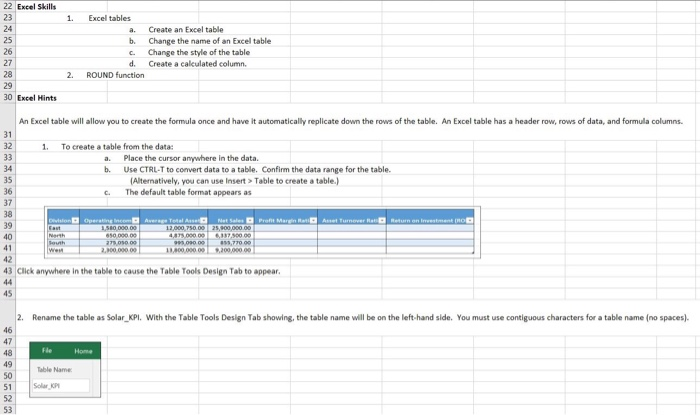Select the row 46 header
The image size is (700, 415).
pos(8,318)
